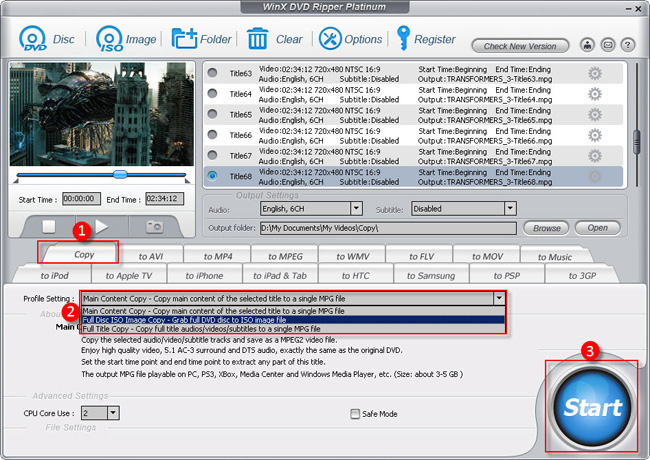Choose Main Content Copy profile option
The width and height of the screenshot is (650, 460).
pyautogui.click(x=293, y=311)
